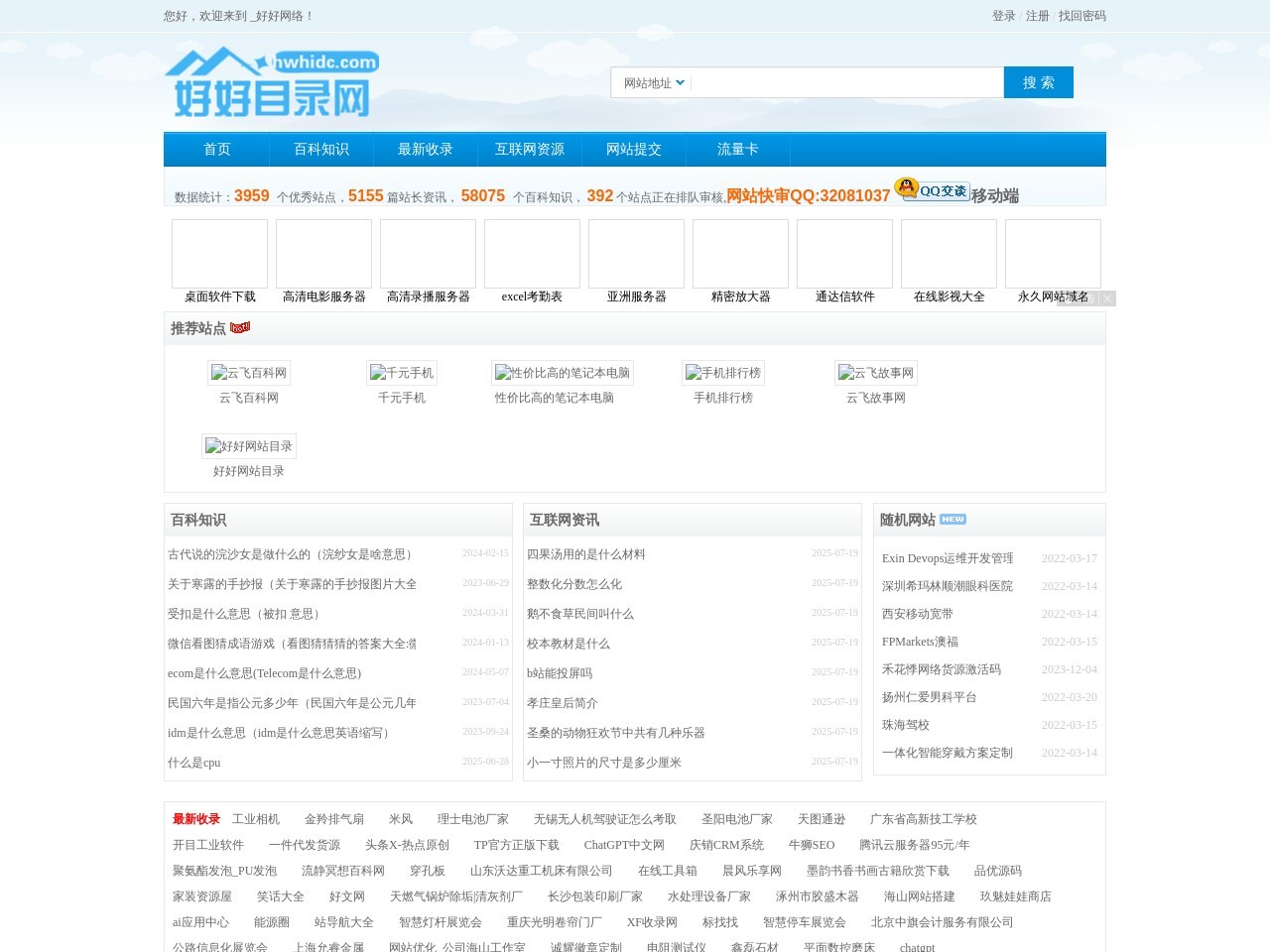The image size is (1270, 952).
Task: Switch to the 百科知识 navigation tab
Action: pyautogui.click(x=319, y=149)
